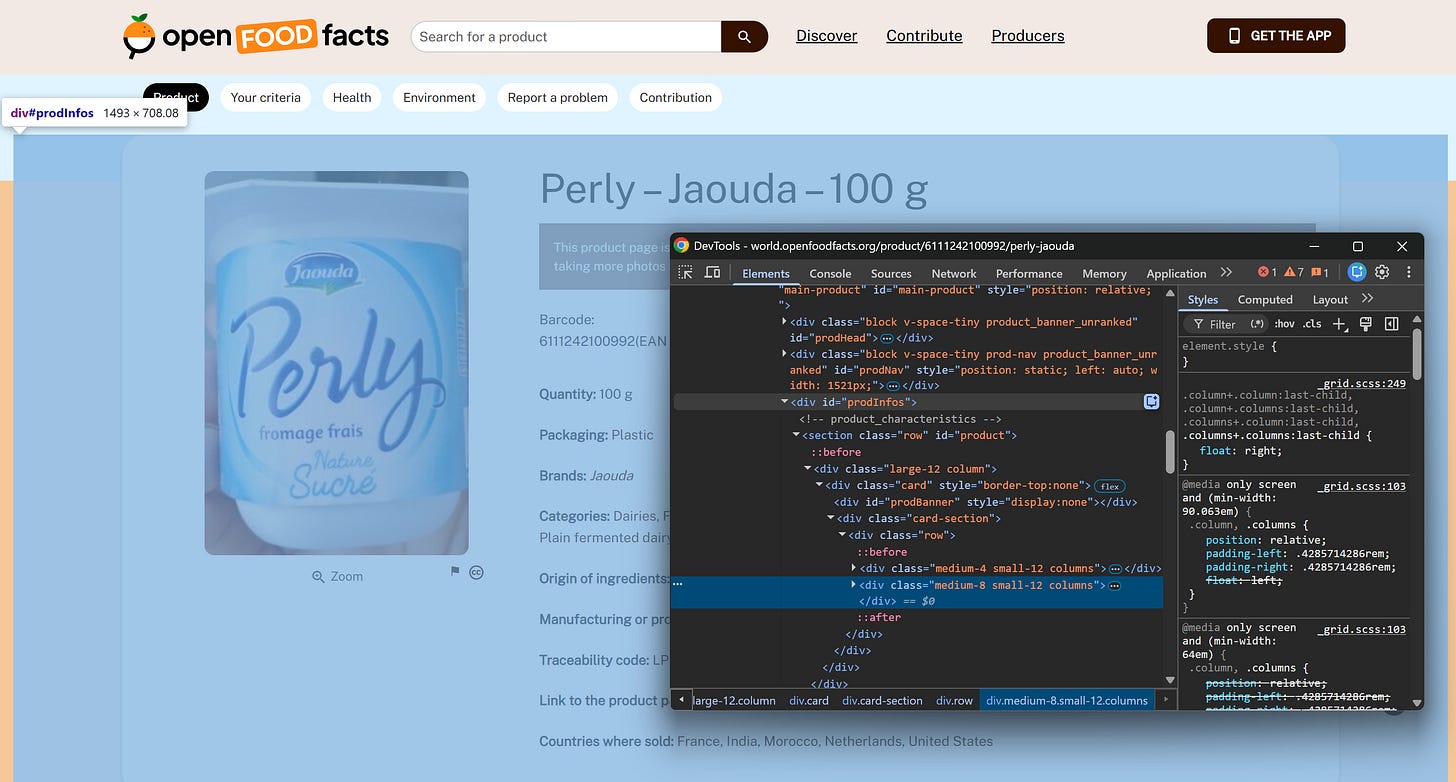Viewport: 1456px width, 782px height.
Task: Click the Search for a product field
Action: click(566, 37)
